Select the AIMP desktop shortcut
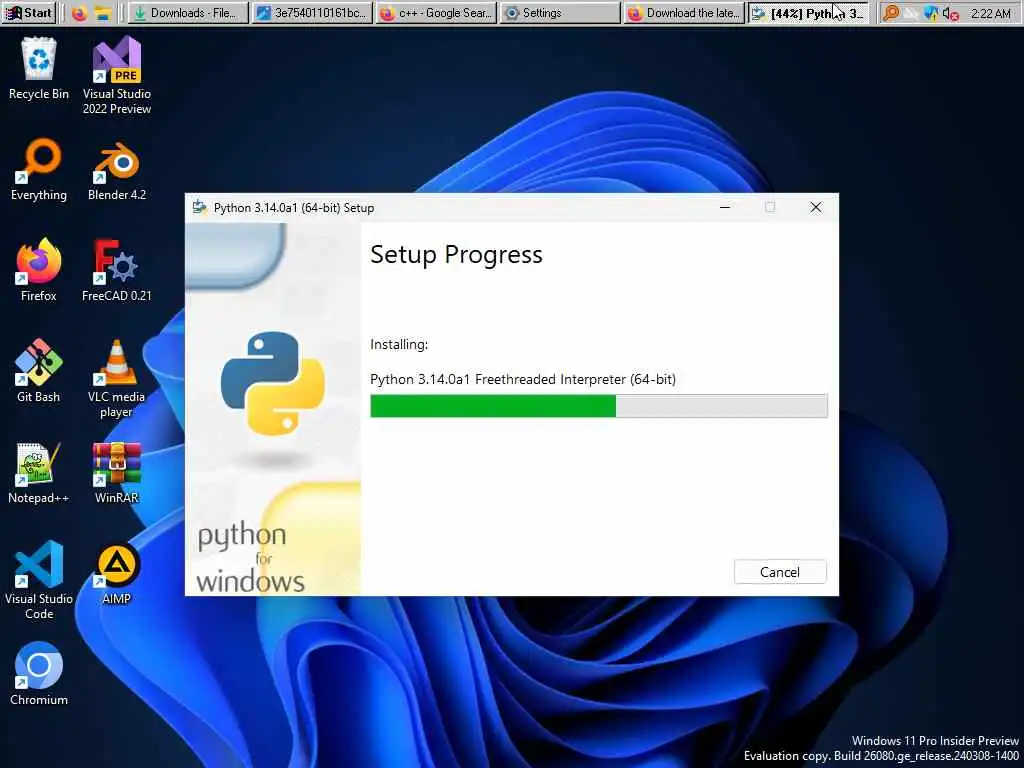Image resolution: width=1024 pixels, height=768 pixels. coord(117,573)
